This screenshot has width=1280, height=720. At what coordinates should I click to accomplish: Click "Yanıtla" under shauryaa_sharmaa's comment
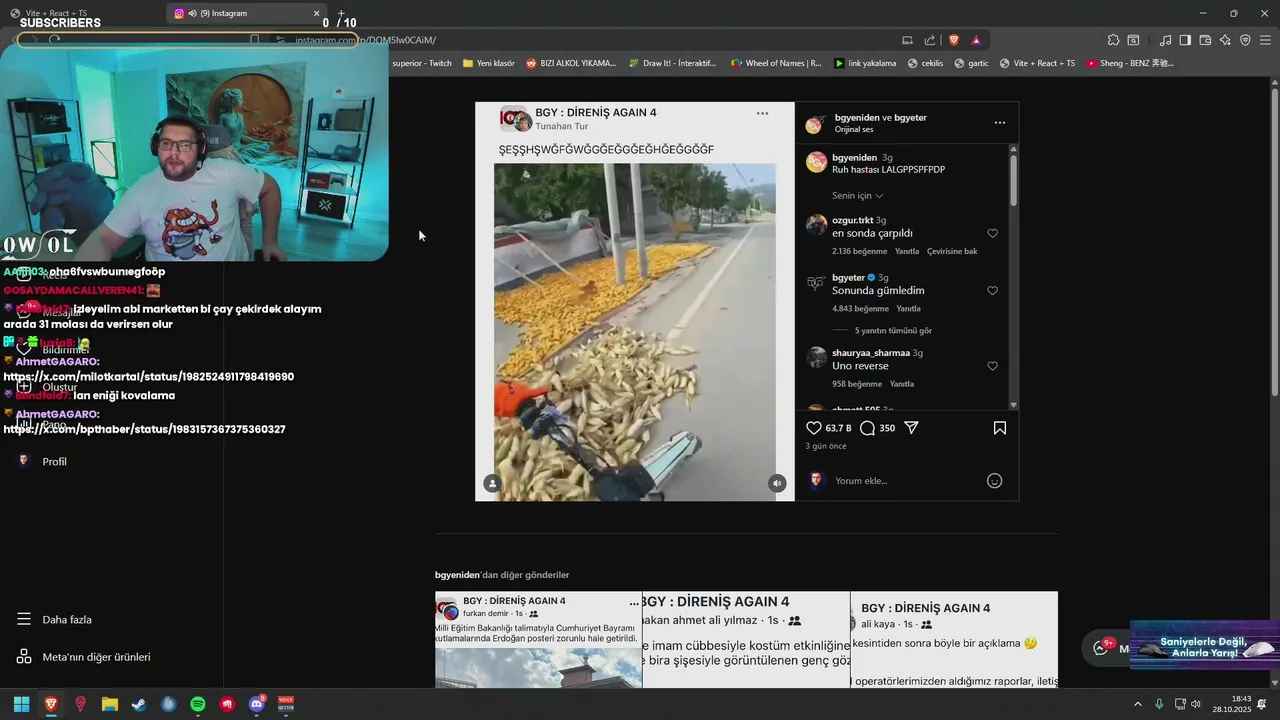[x=902, y=384]
